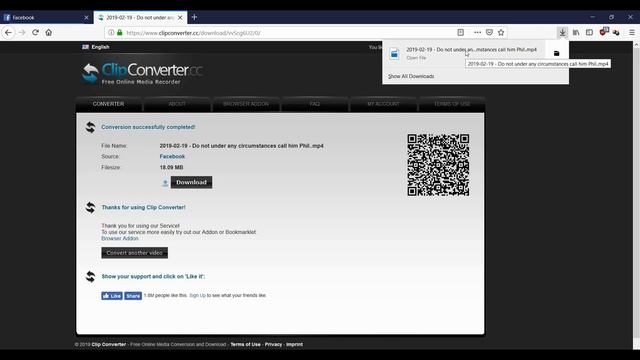Open the Library icon

(576, 32)
